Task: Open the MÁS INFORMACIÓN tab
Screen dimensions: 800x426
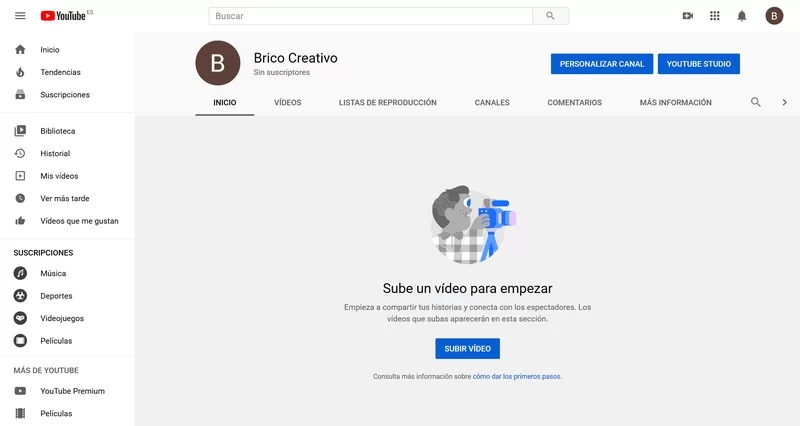Action: point(676,102)
